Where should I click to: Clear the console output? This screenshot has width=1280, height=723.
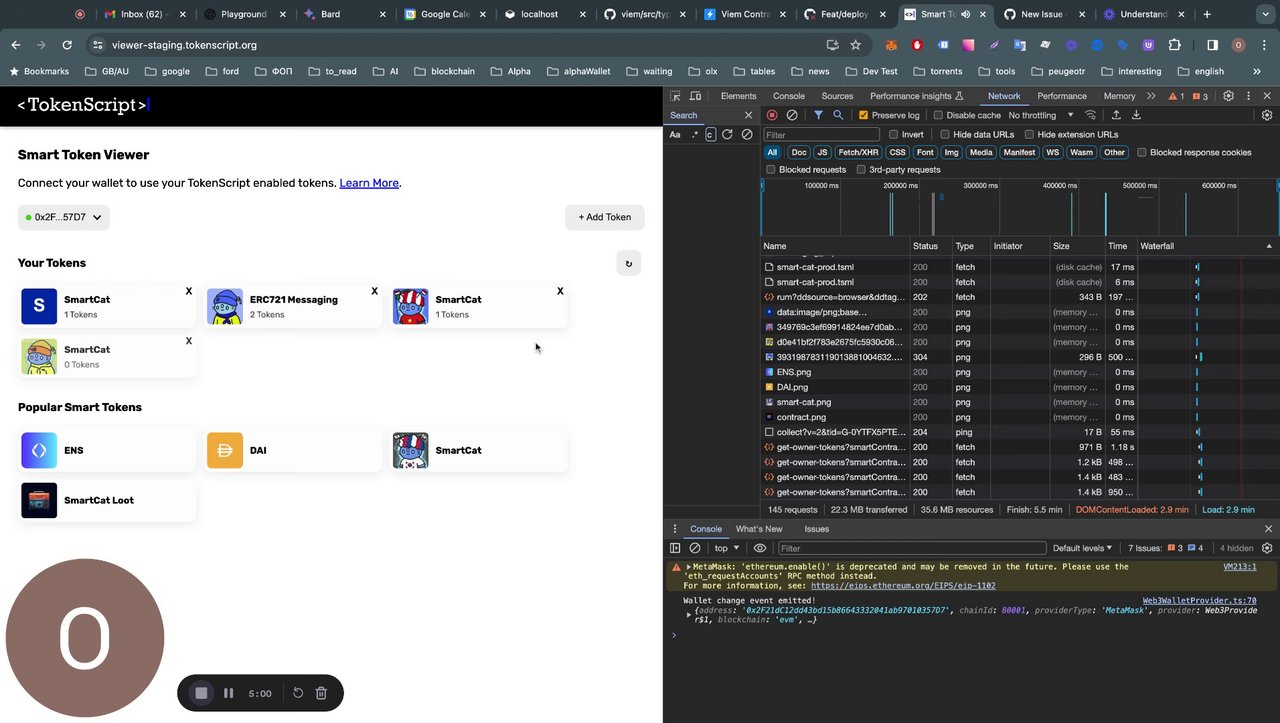click(x=695, y=548)
